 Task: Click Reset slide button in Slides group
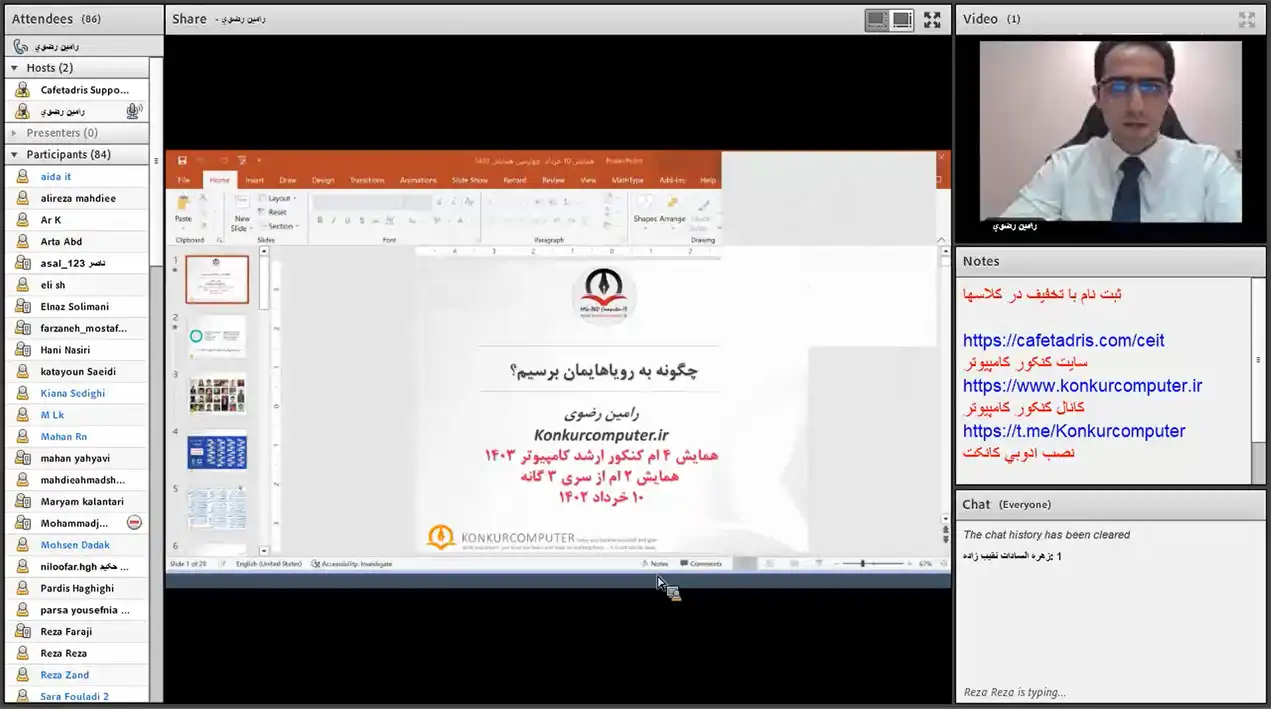[x=274, y=212]
